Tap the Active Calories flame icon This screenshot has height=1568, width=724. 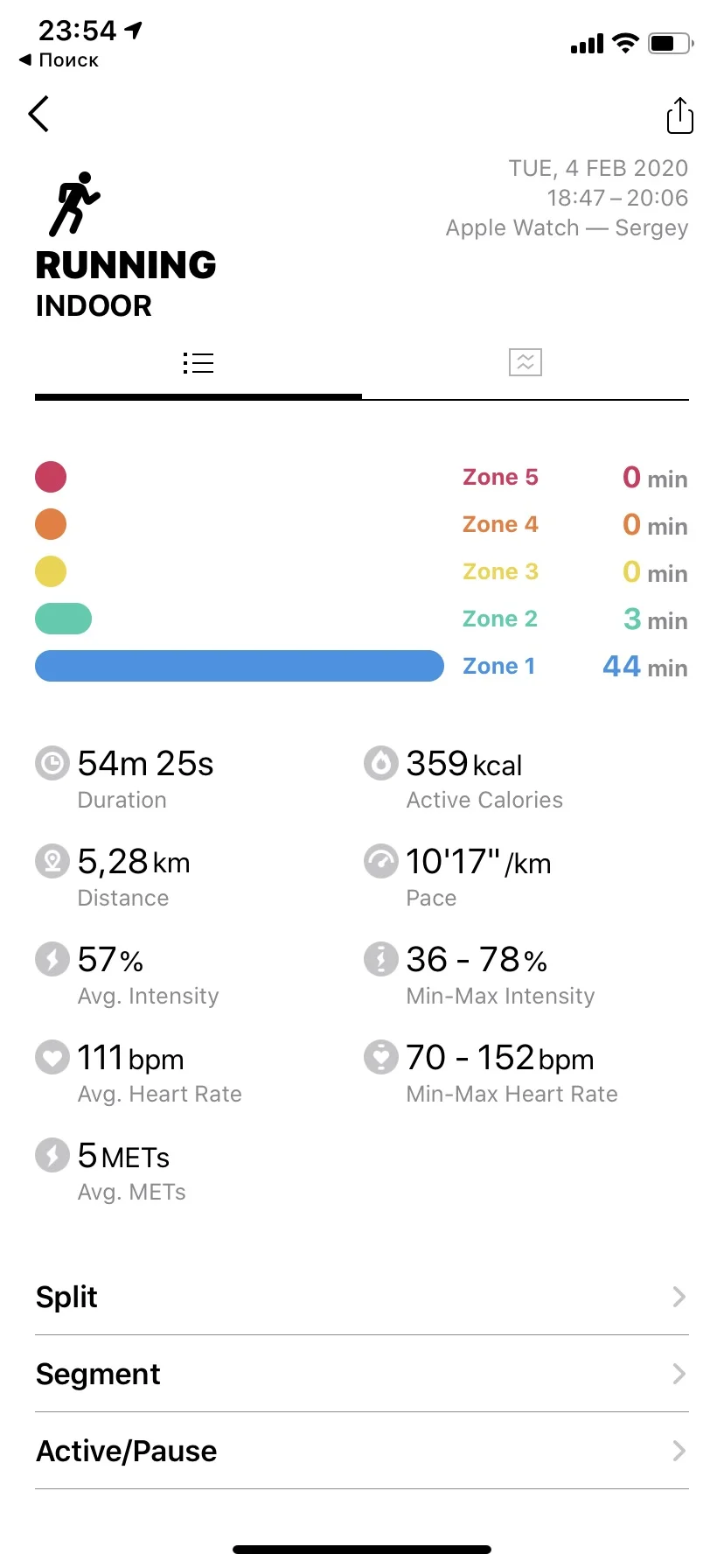click(381, 763)
